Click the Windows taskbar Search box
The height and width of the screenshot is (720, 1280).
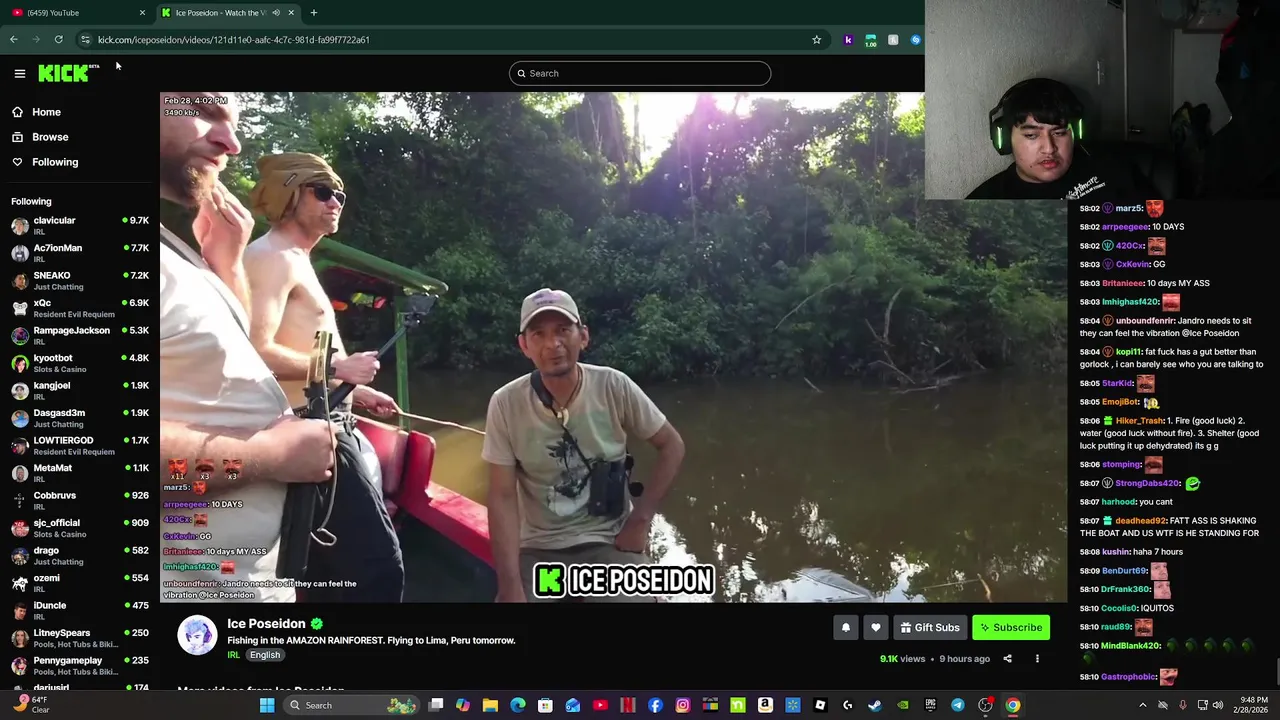352,705
